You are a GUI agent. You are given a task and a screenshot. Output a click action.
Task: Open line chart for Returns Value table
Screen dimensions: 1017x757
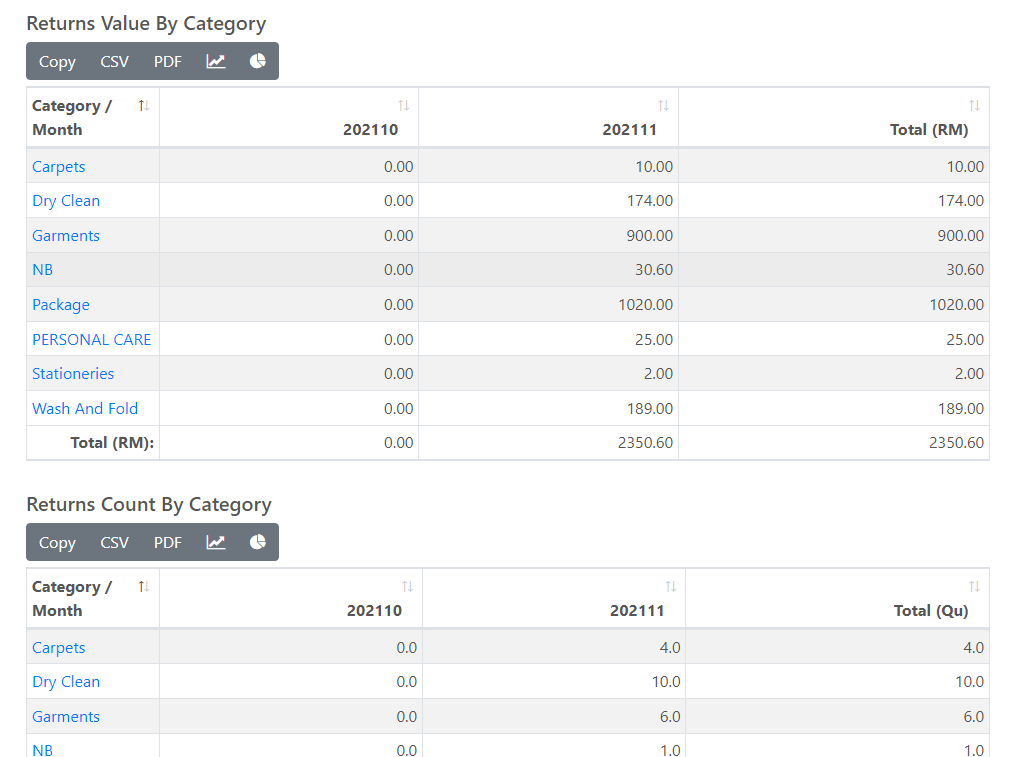216,61
